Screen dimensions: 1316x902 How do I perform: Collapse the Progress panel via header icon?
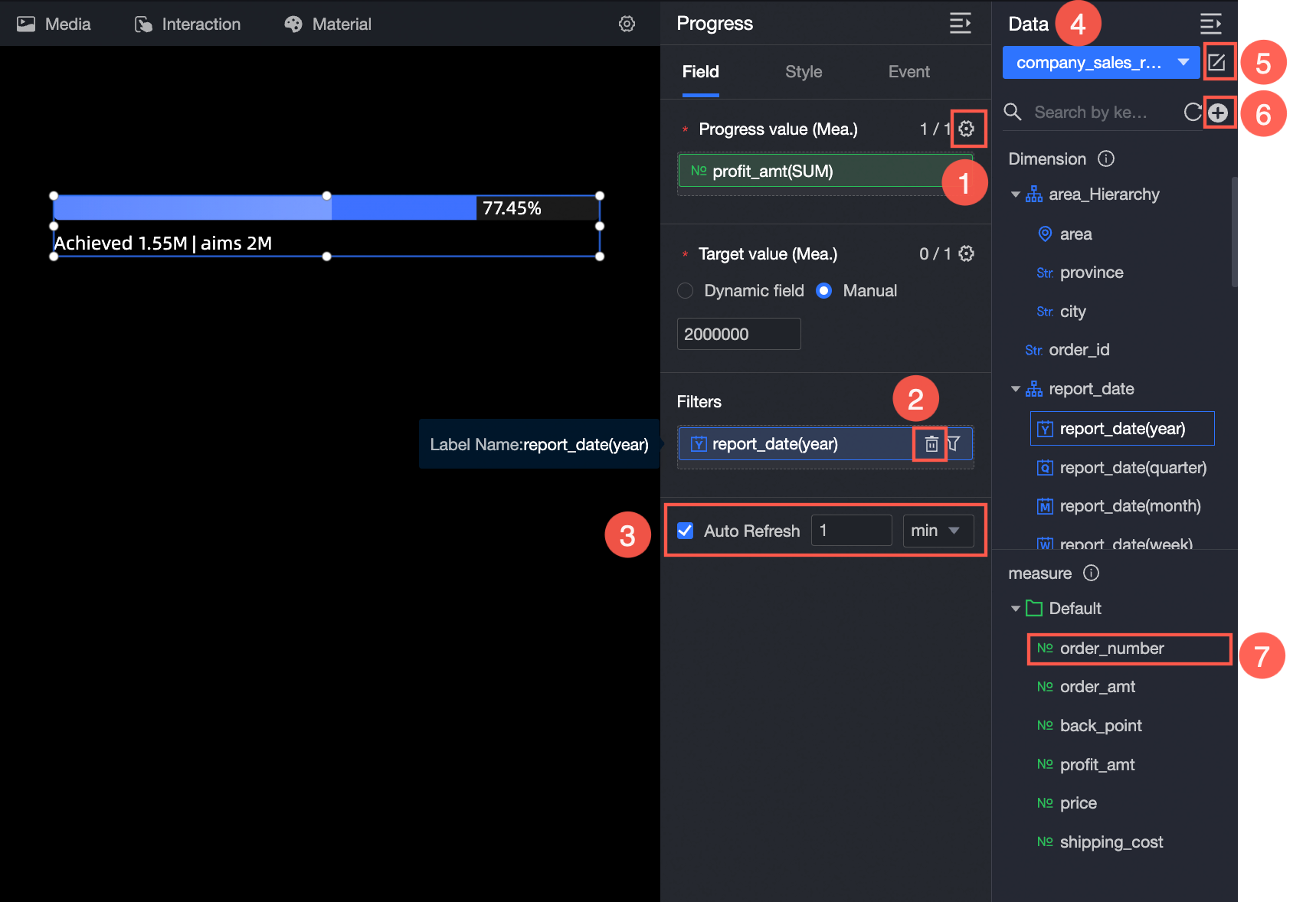click(x=961, y=24)
